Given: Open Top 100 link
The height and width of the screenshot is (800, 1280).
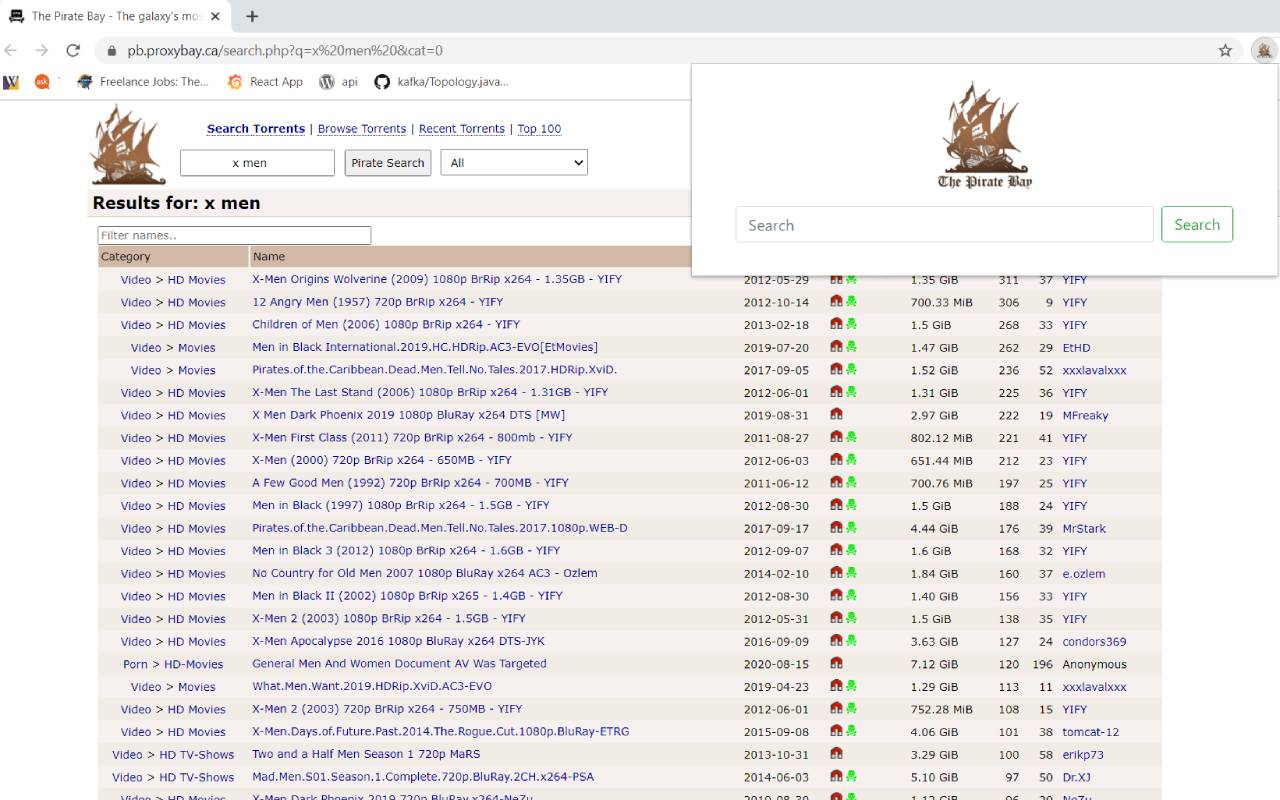Looking at the screenshot, I should 539,129.
